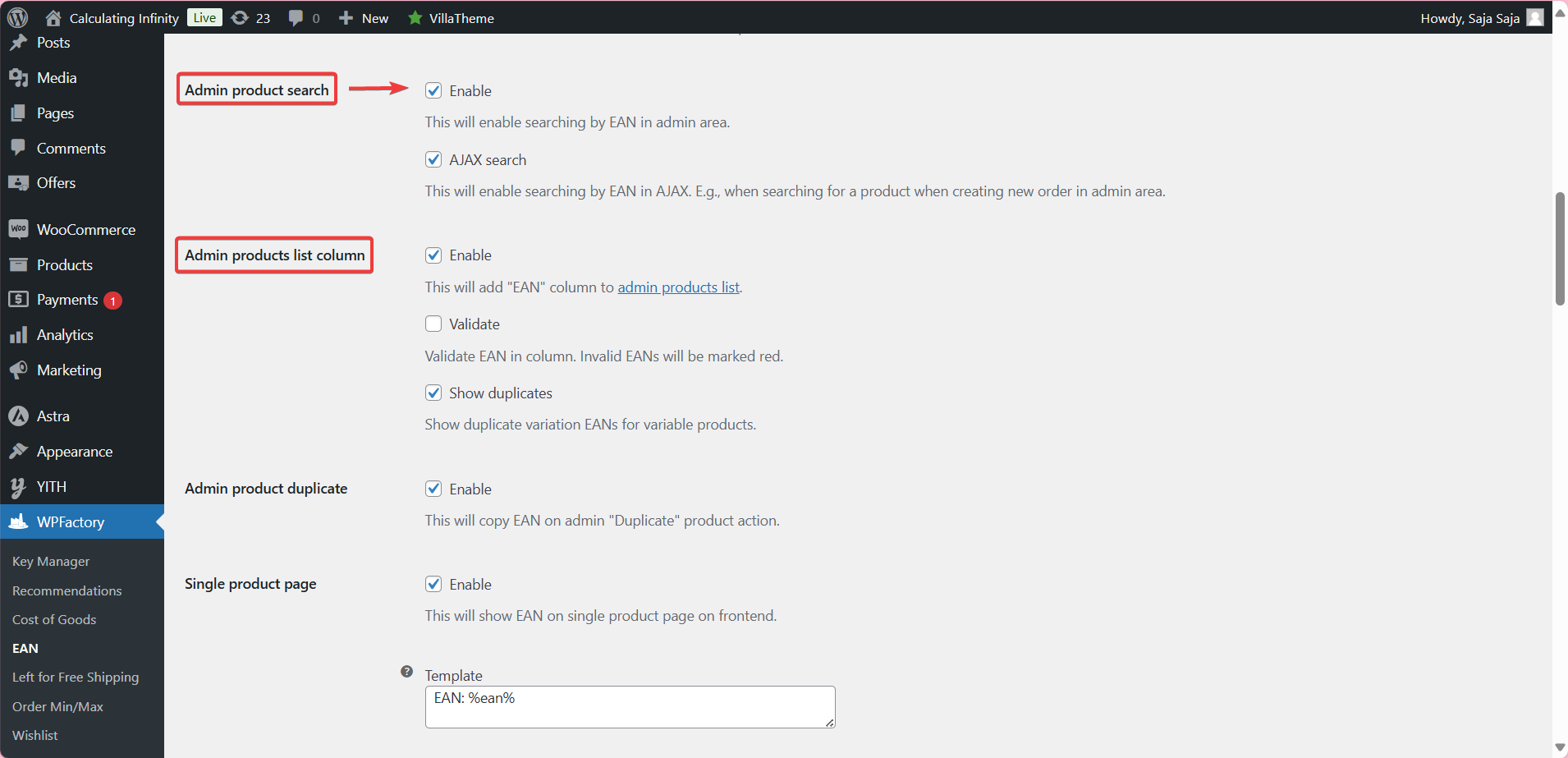1568x758 pixels.
Task: Open the Payments icon showing notification badge
Action: (19, 299)
